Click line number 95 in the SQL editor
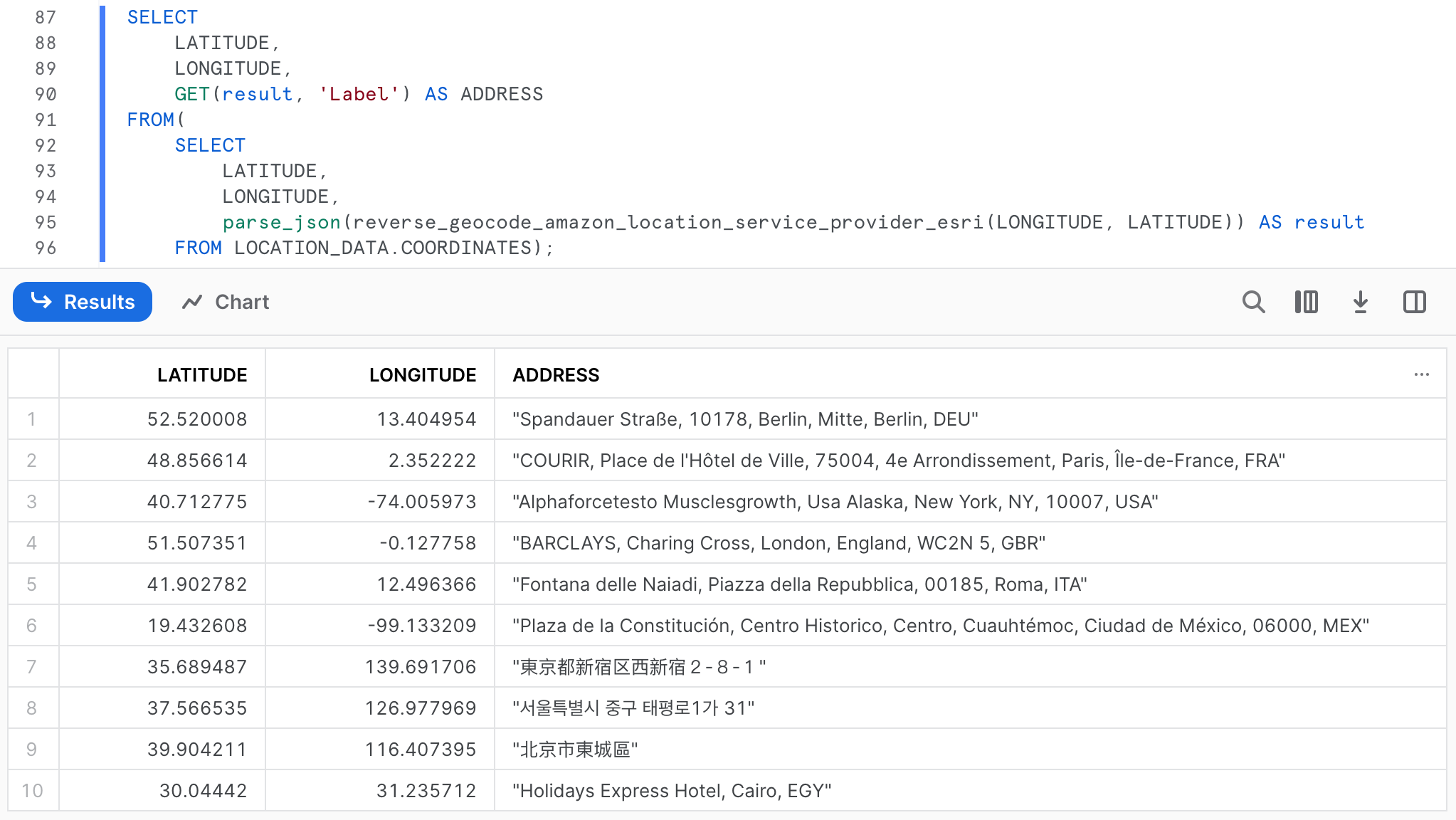Viewport: 1456px width, 820px height. [x=46, y=222]
